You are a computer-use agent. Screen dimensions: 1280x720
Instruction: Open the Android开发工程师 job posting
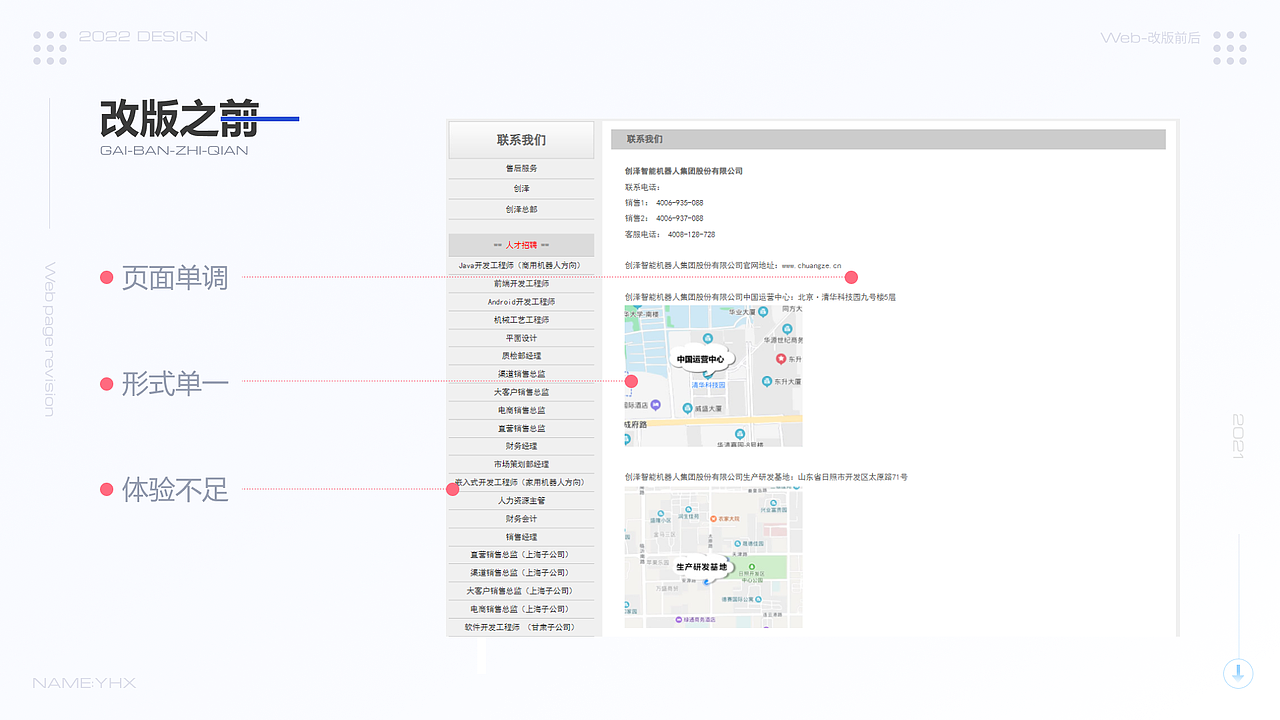pos(520,301)
